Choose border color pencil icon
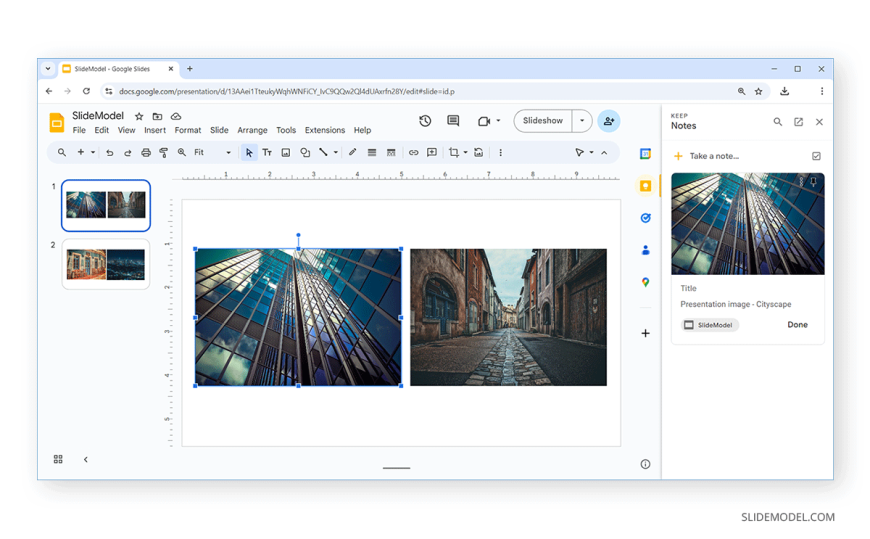Screen dimensions: 870x539 click(x=352, y=152)
